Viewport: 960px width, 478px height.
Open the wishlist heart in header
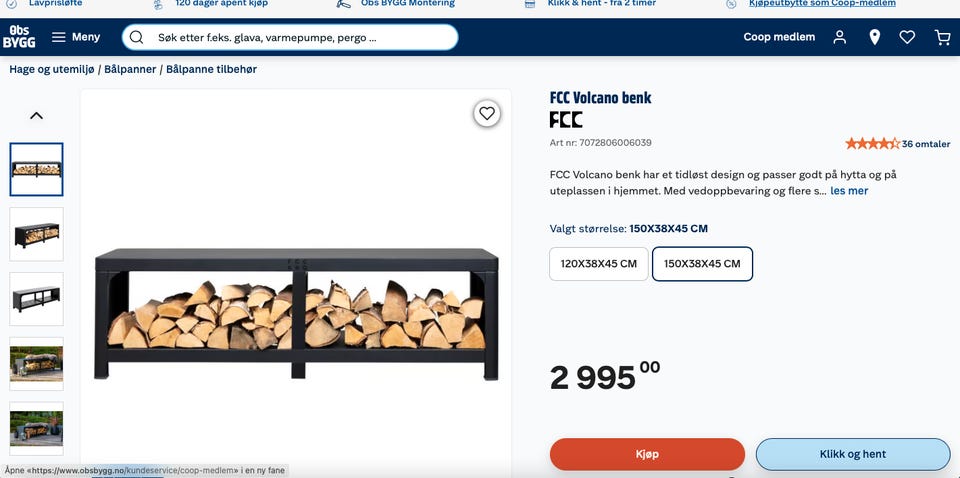click(x=907, y=37)
